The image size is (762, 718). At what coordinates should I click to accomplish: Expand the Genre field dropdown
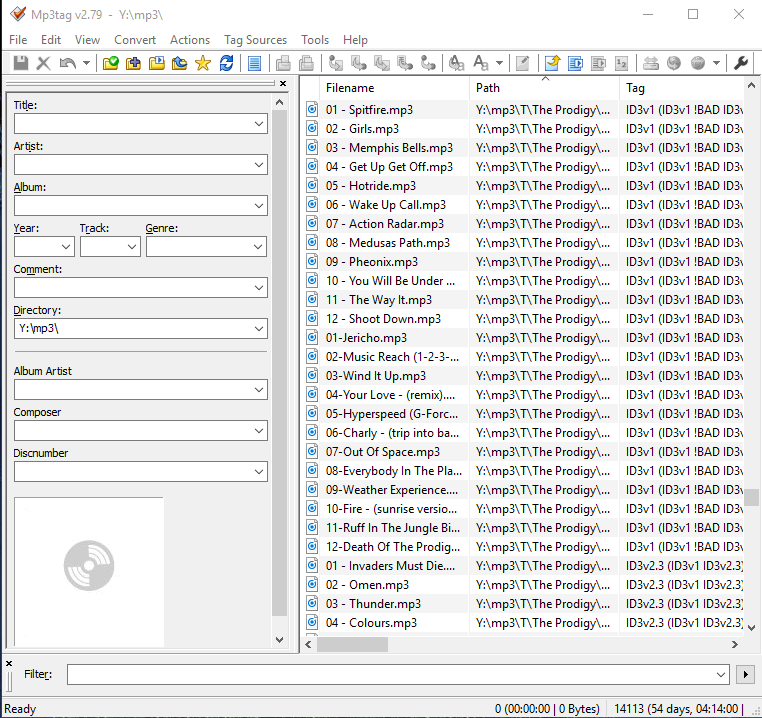pyautogui.click(x=259, y=246)
